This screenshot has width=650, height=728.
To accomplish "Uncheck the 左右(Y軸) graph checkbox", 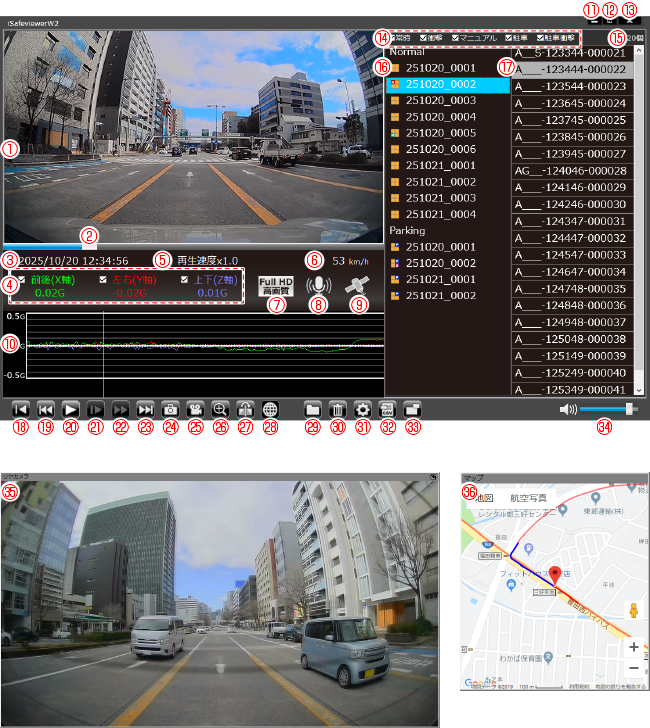I will coord(103,280).
